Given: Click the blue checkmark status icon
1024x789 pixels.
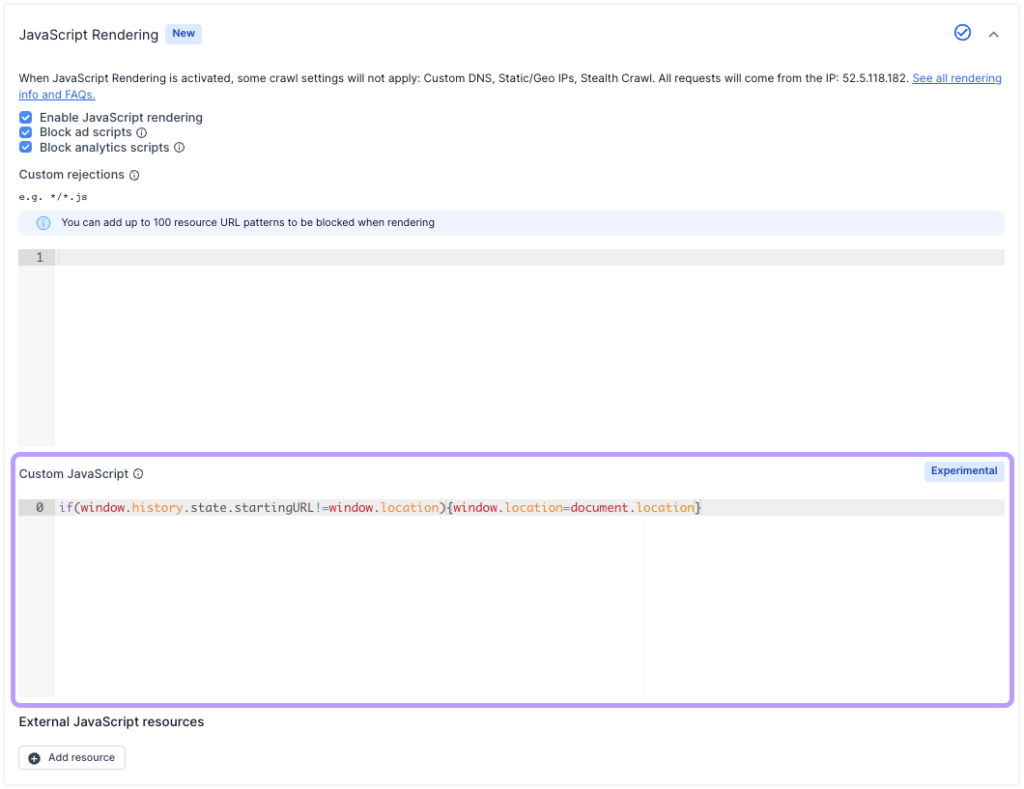Looking at the screenshot, I should click(962, 32).
